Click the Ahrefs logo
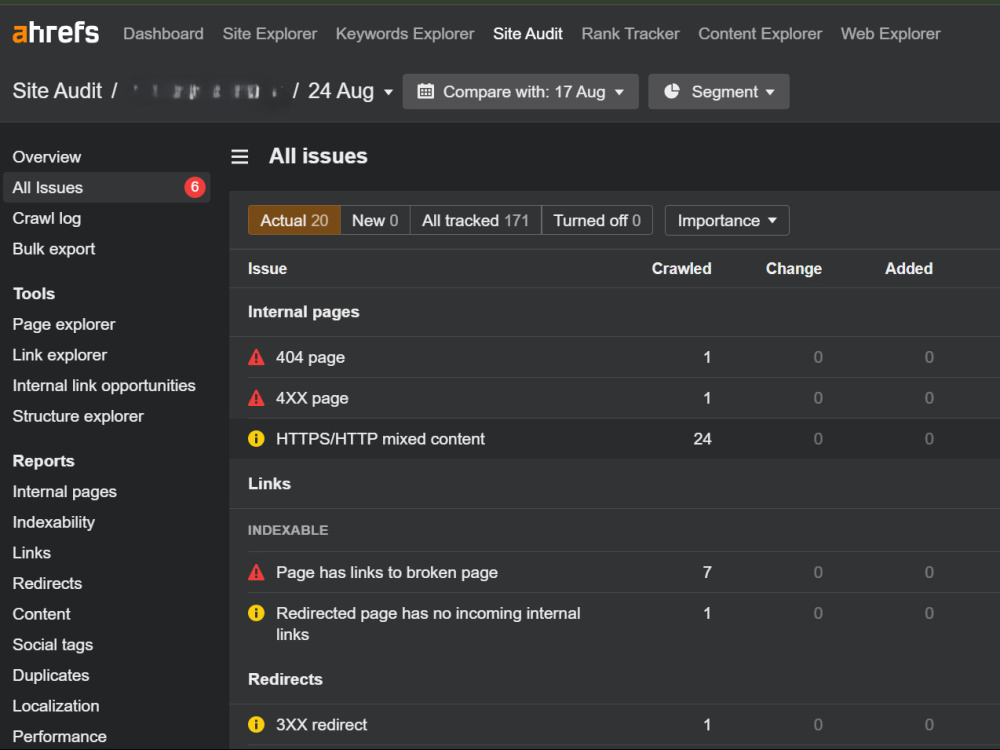This screenshot has height=750, width=1000. point(55,33)
